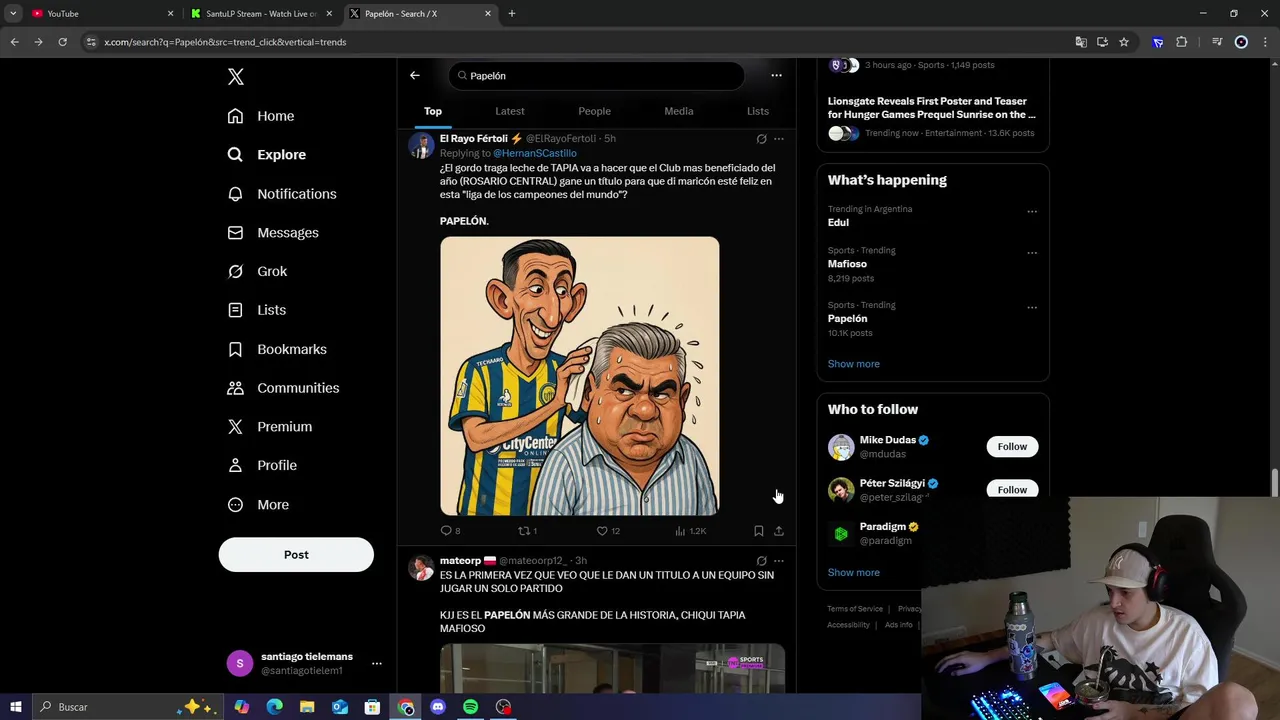Open El Rayo Fértoli avatar
The height and width of the screenshot is (720, 1280).
[x=421, y=146]
